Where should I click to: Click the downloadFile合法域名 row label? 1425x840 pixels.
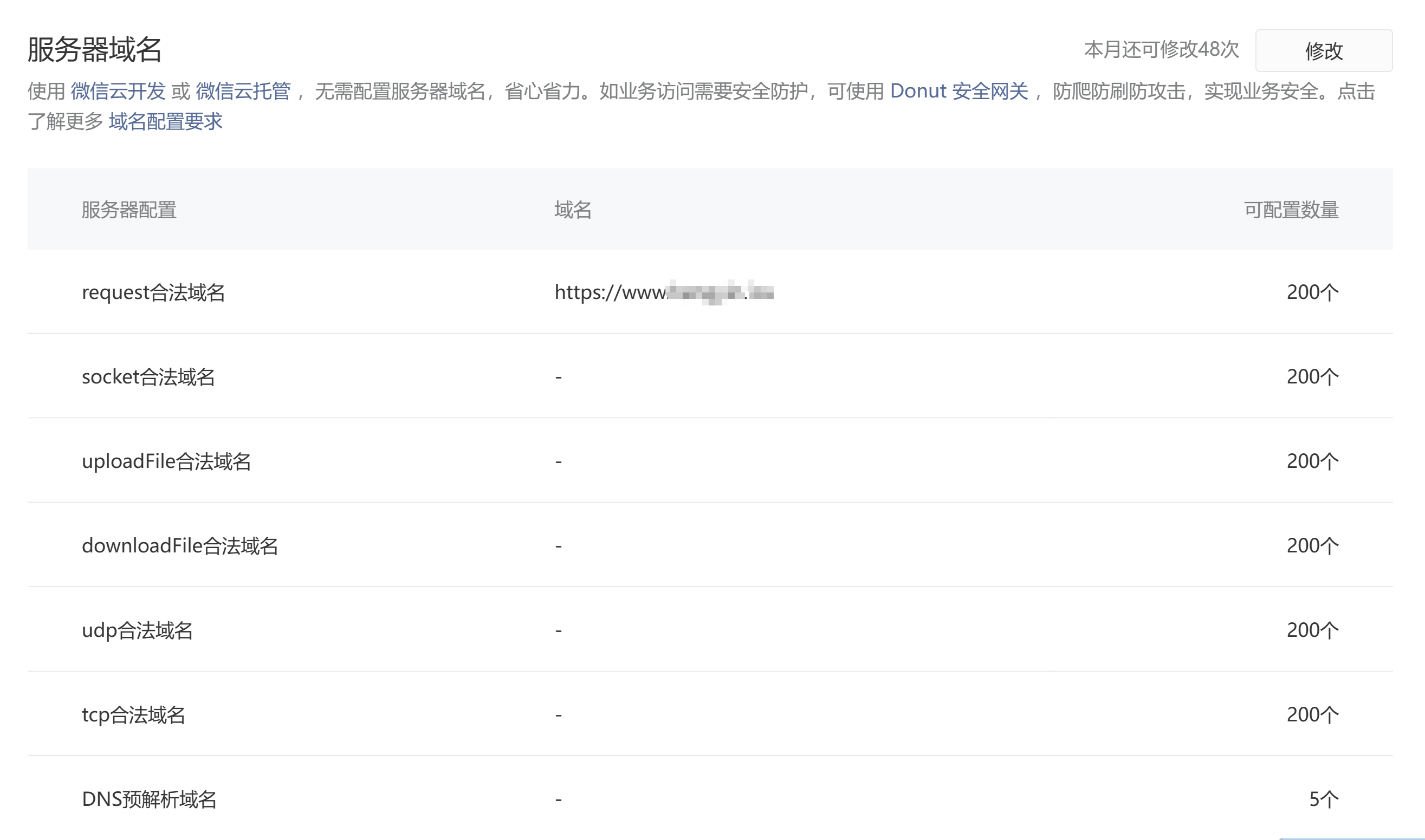[x=180, y=546]
